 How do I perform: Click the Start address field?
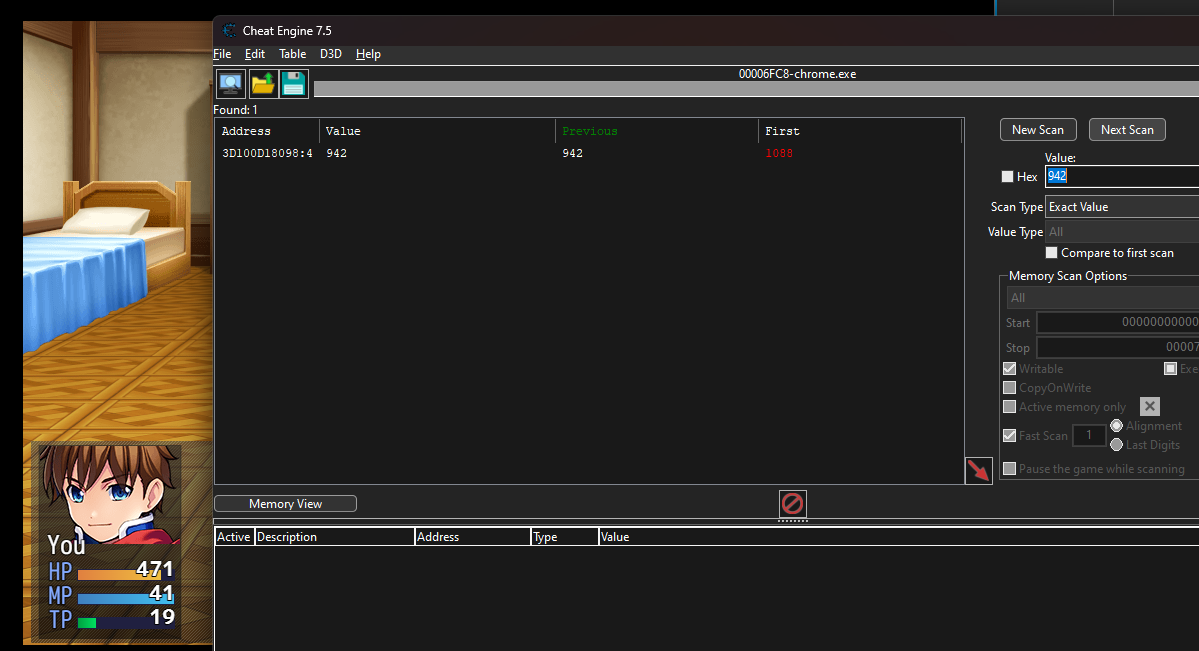[x=1117, y=322]
